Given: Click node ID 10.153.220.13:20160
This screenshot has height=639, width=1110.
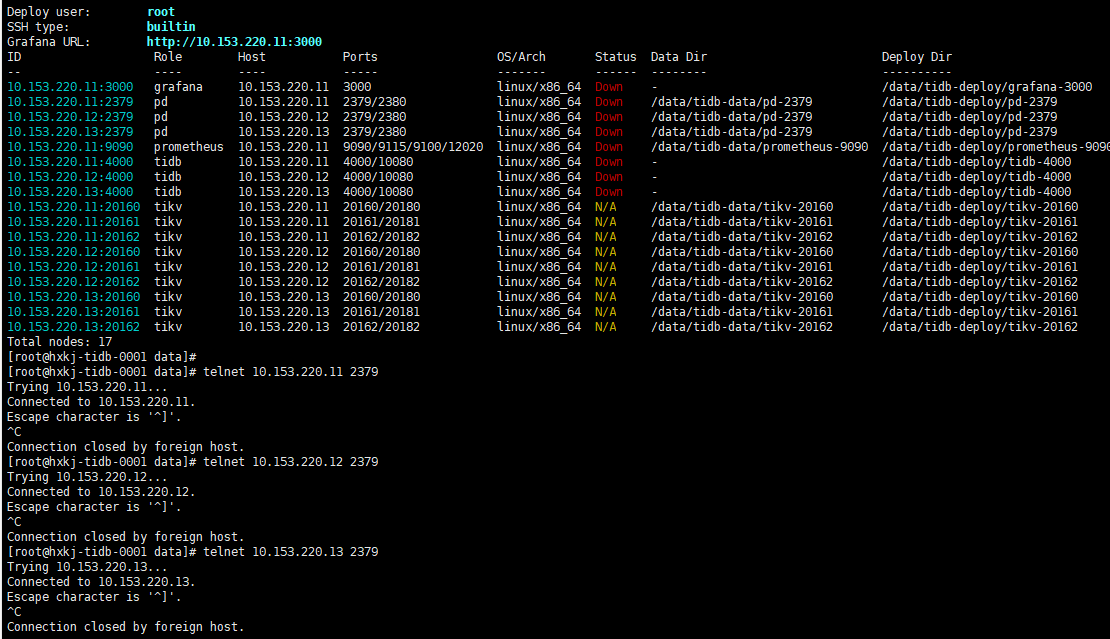Looking at the screenshot, I should pyautogui.click(x=74, y=297).
